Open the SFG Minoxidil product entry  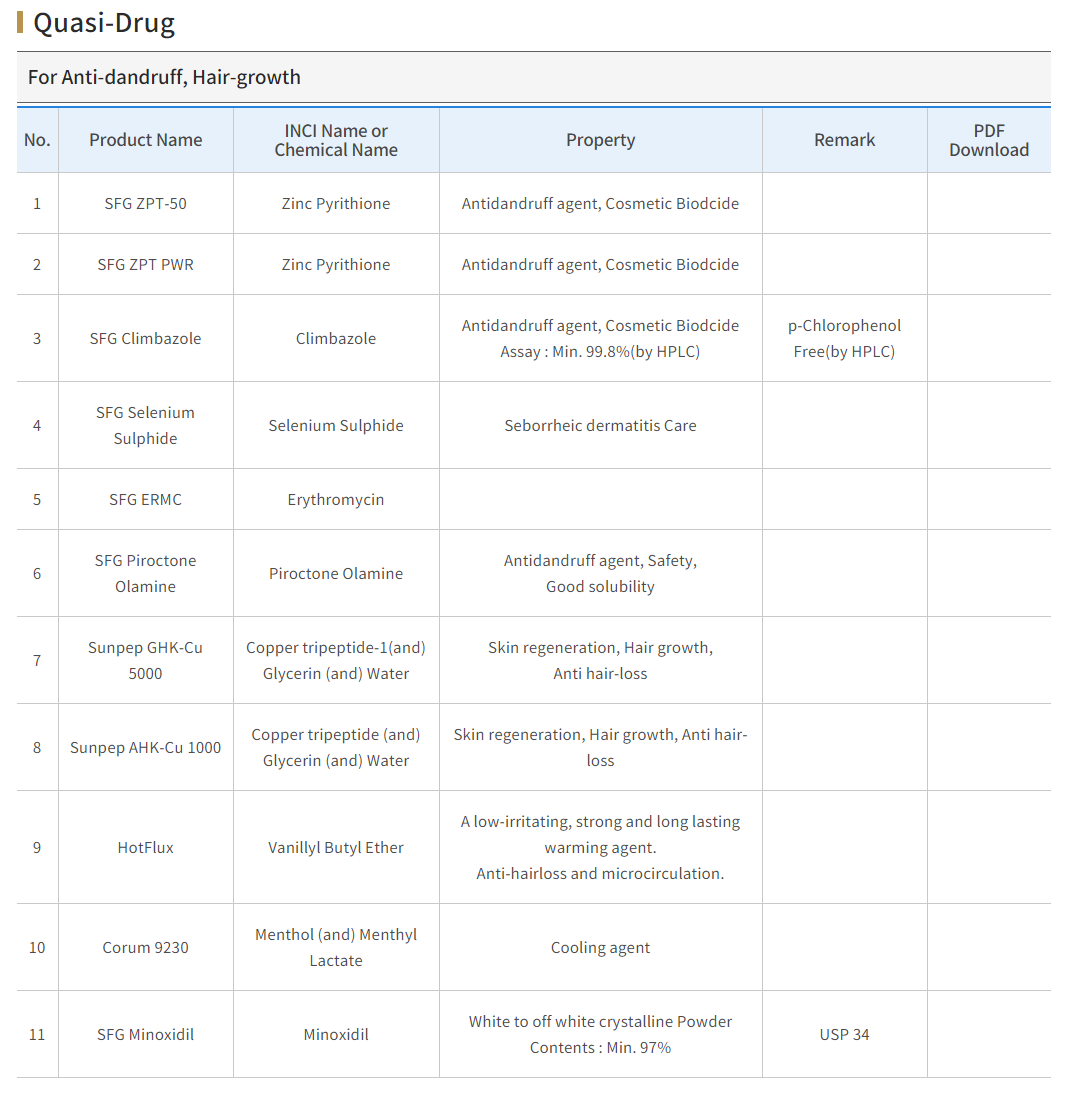point(145,1034)
